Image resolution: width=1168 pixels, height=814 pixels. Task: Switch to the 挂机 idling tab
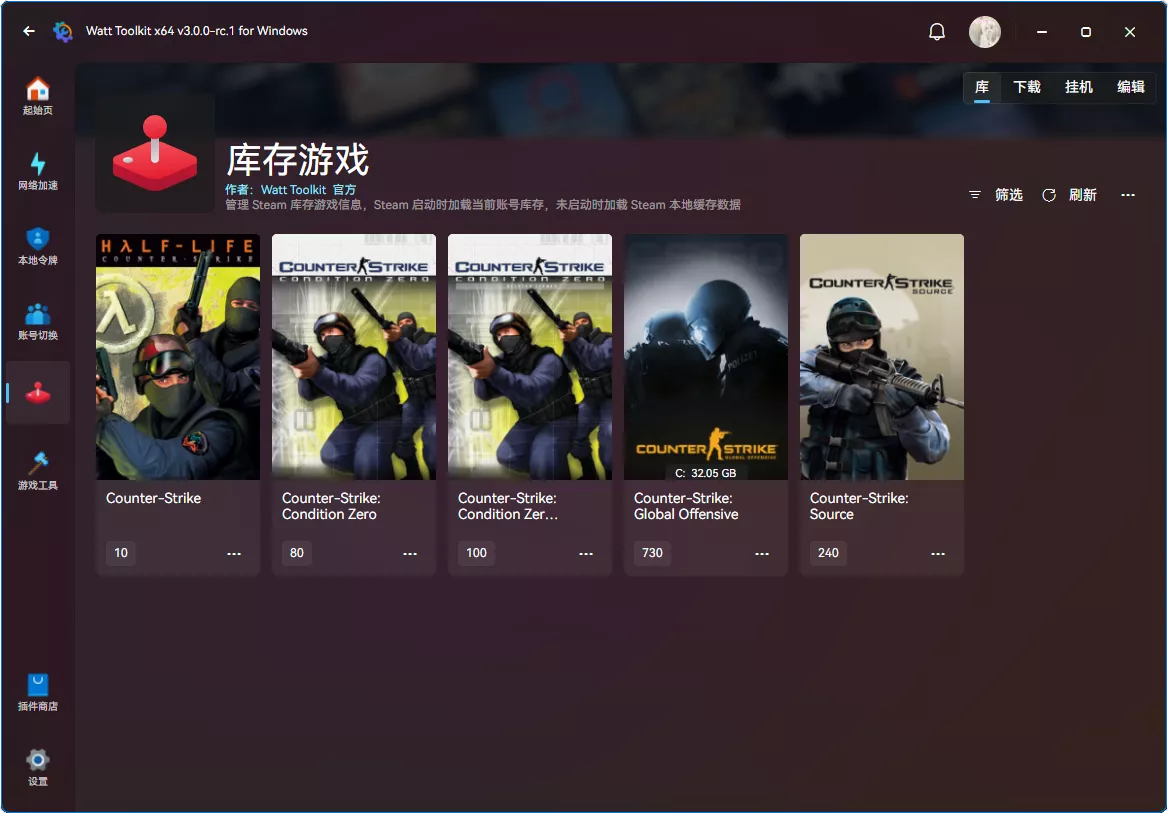(1079, 87)
